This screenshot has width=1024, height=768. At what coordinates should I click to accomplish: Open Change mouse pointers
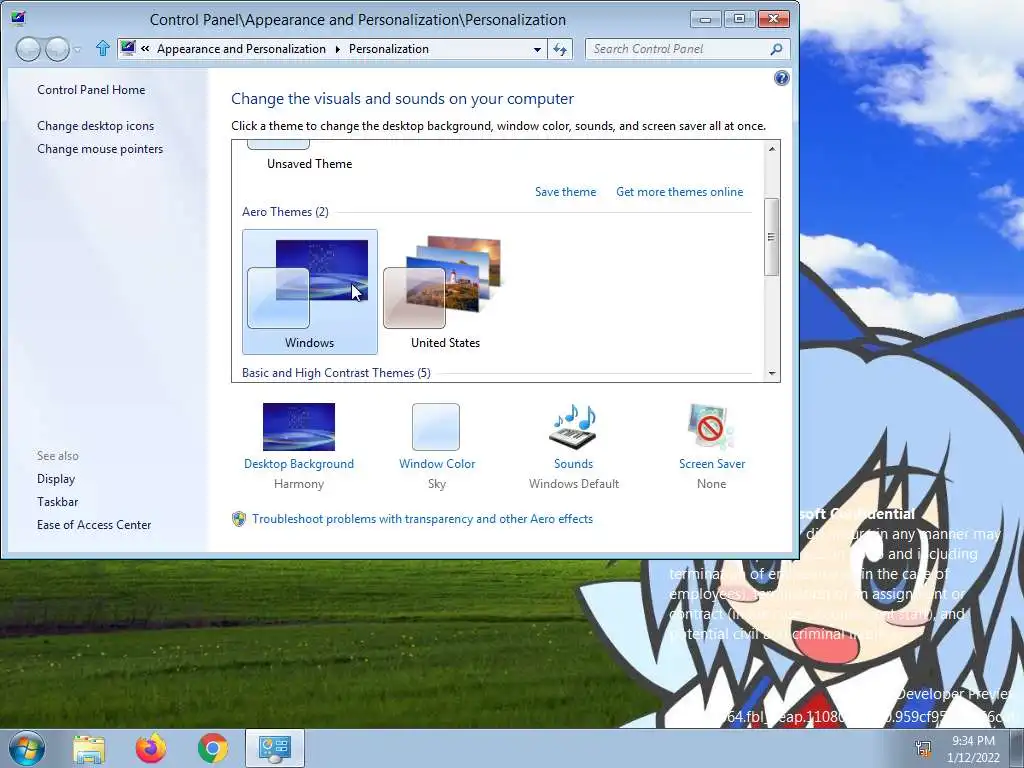coord(100,149)
